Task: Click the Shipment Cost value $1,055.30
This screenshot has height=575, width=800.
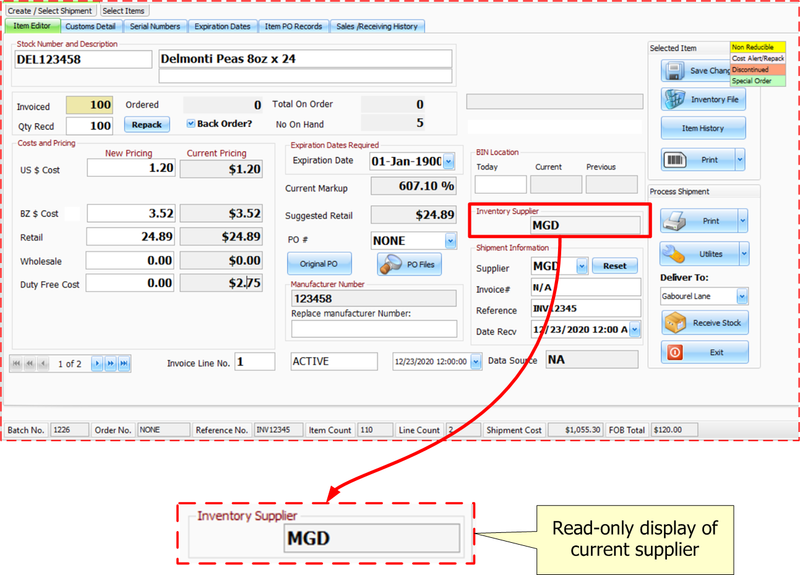Action: click(576, 430)
